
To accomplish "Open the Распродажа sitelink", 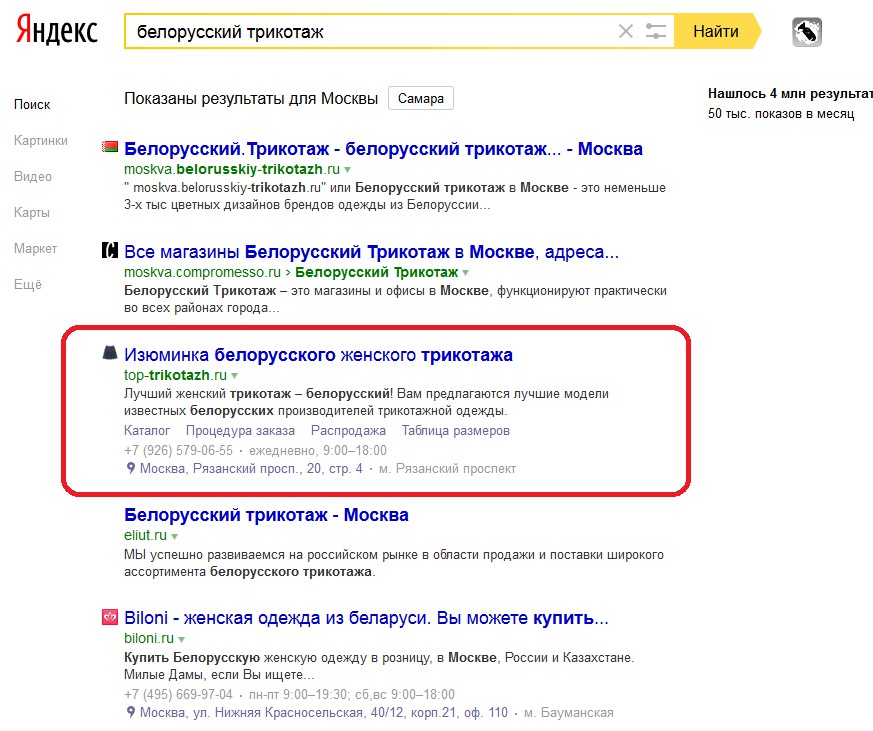I will point(348,431).
